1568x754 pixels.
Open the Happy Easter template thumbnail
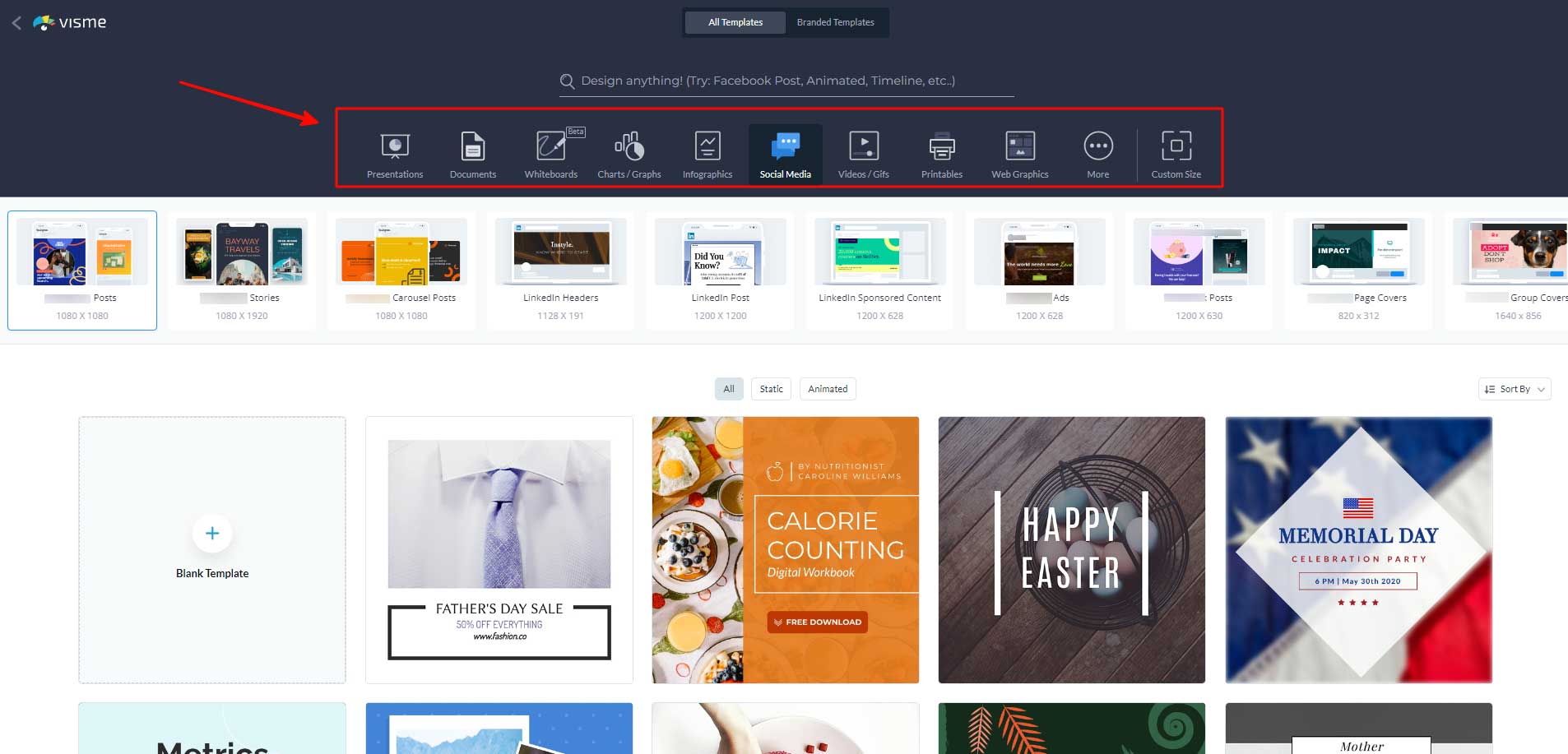coord(1071,549)
